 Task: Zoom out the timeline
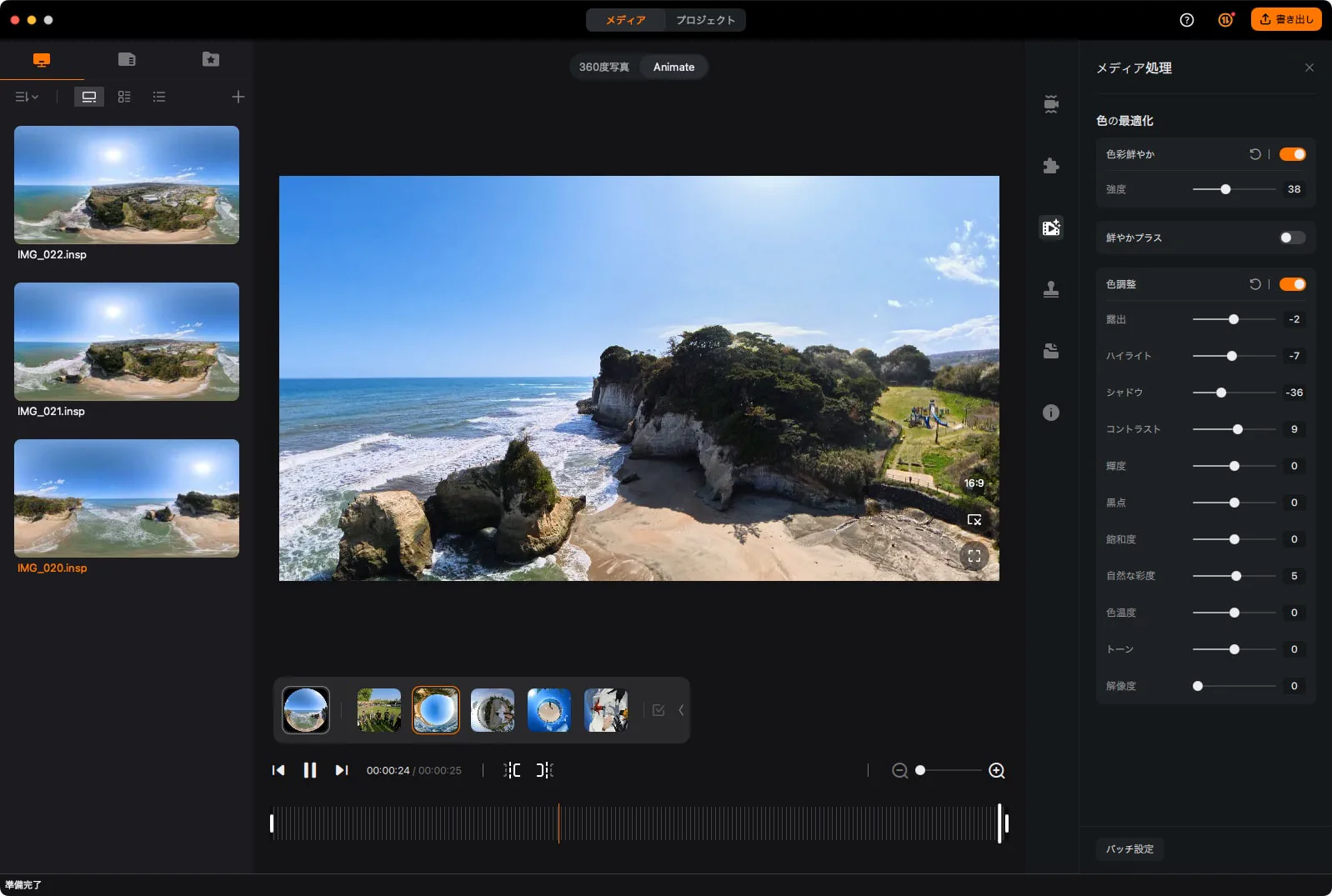[x=899, y=771]
